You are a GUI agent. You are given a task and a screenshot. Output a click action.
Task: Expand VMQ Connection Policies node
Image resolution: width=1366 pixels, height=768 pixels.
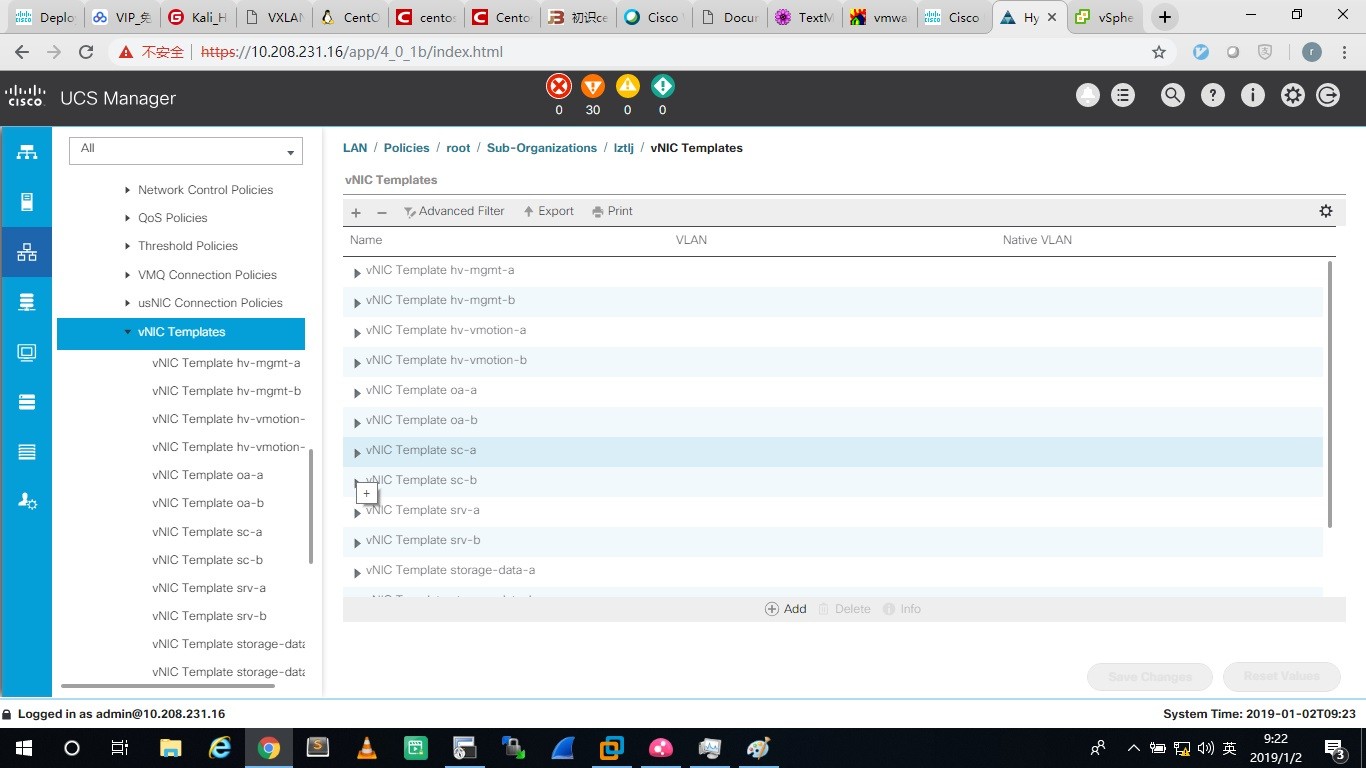tap(127, 275)
